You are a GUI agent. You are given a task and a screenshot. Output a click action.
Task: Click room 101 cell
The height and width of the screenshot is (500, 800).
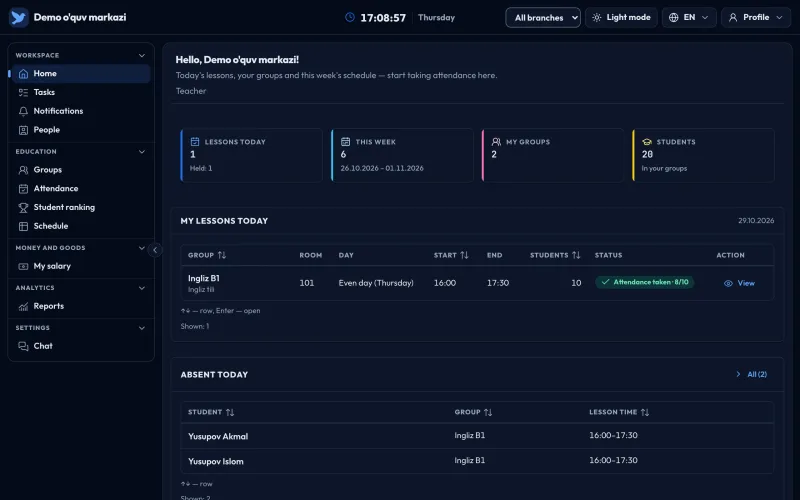[x=307, y=283]
